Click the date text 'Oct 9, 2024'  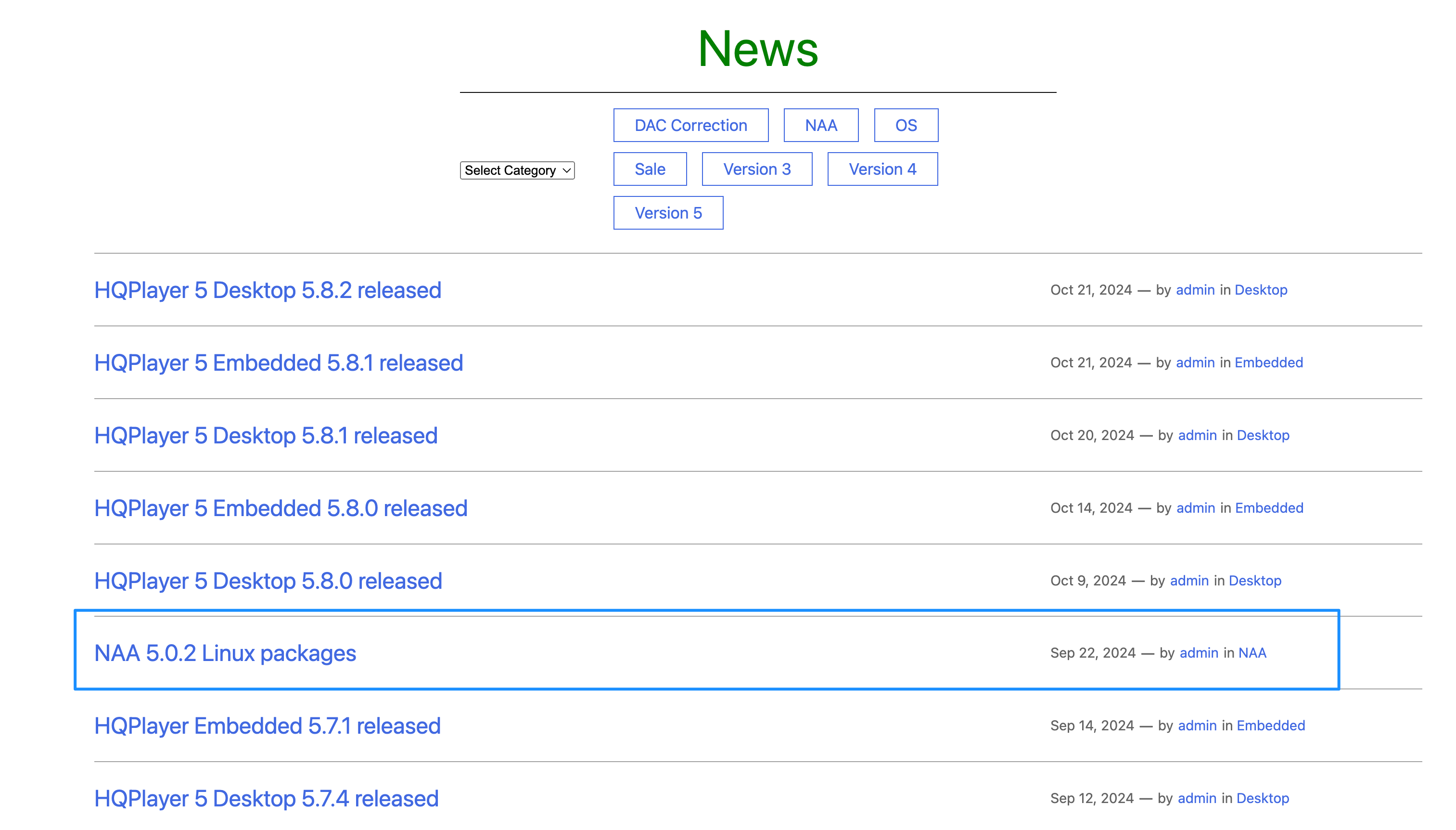tap(1088, 580)
